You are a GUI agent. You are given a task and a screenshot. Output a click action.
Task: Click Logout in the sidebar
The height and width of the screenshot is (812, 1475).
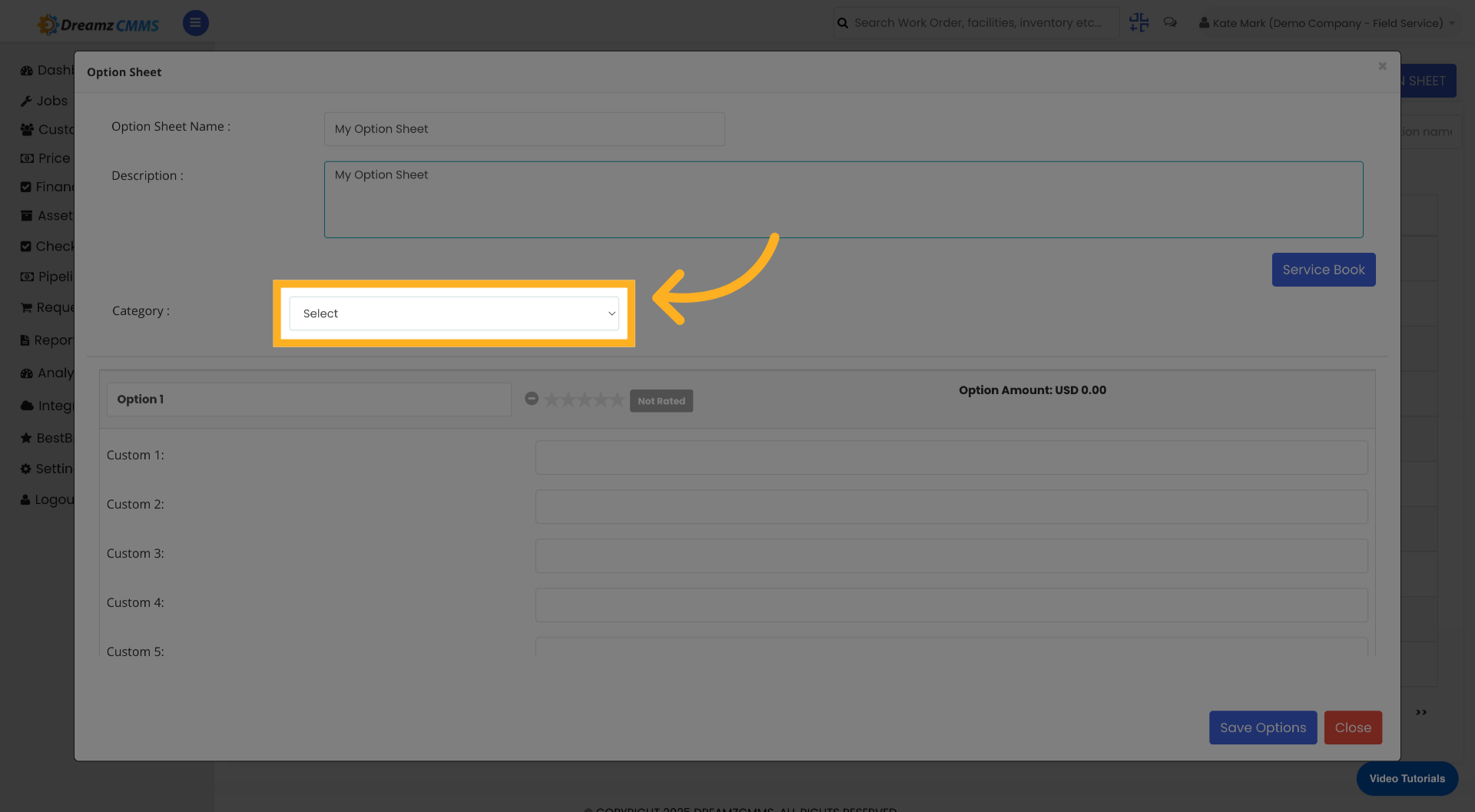coord(47,499)
